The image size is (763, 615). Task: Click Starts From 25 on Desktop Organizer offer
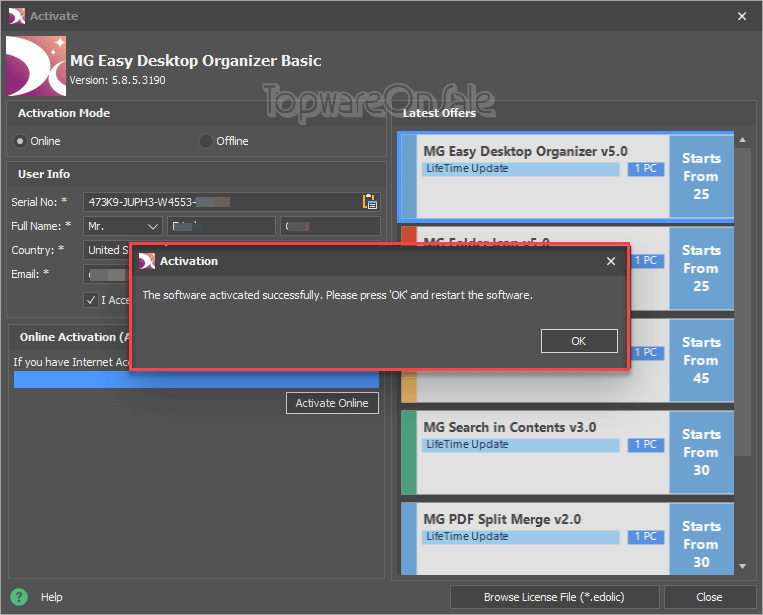pos(701,176)
